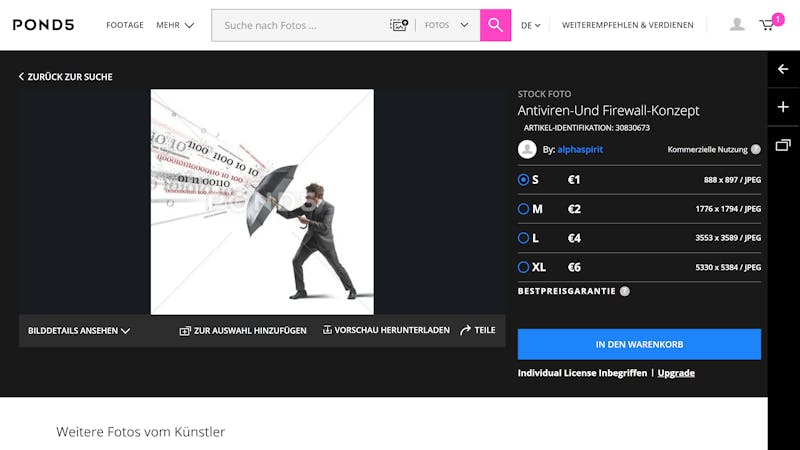Open the visual image search camera icon
This screenshot has height=450, width=800.
coord(399,25)
